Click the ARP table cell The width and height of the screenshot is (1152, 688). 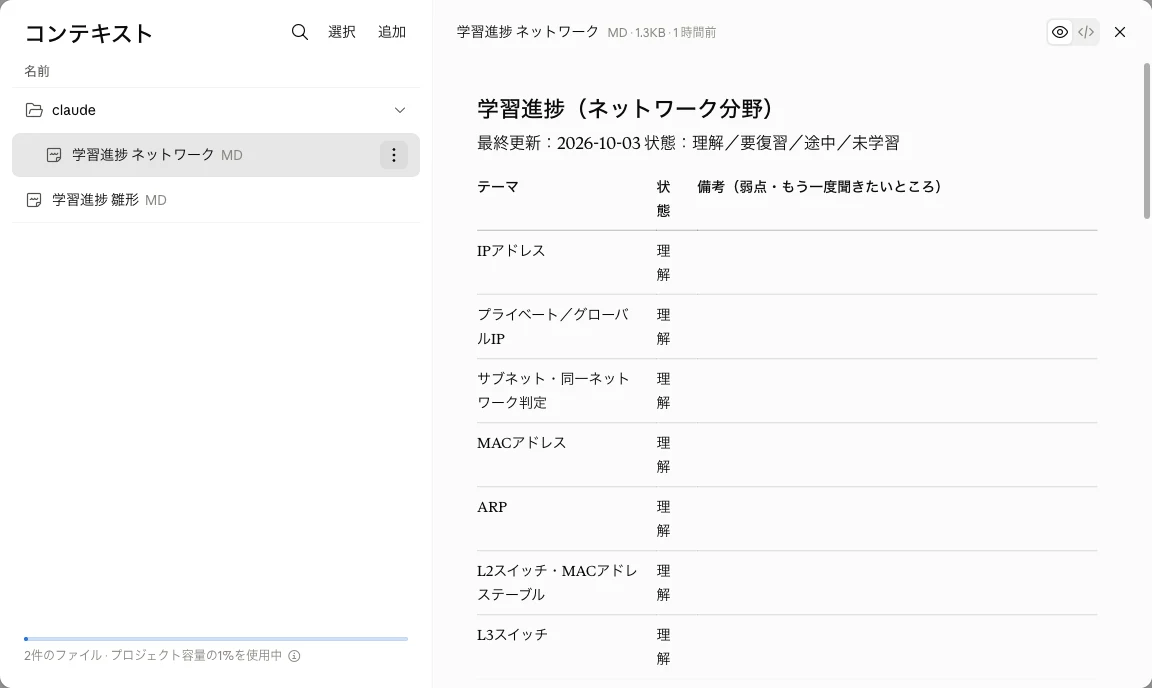[492, 506]
